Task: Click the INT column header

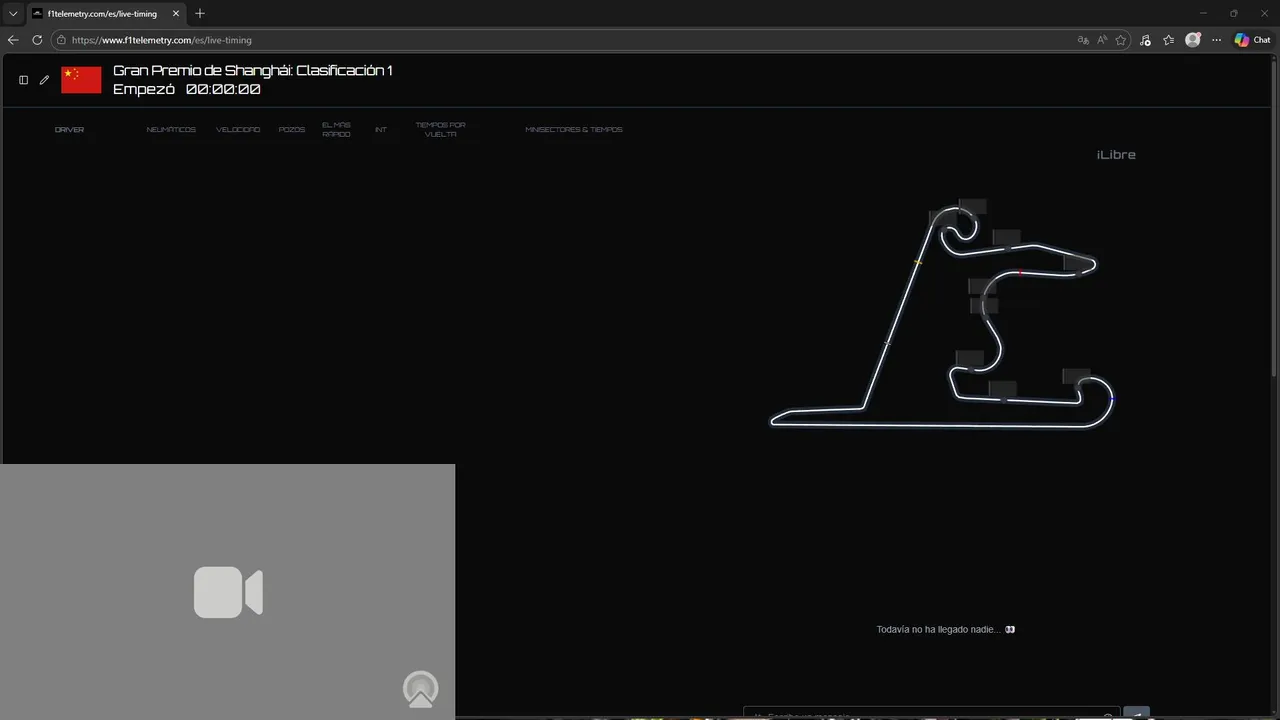Action: point(381,130)
